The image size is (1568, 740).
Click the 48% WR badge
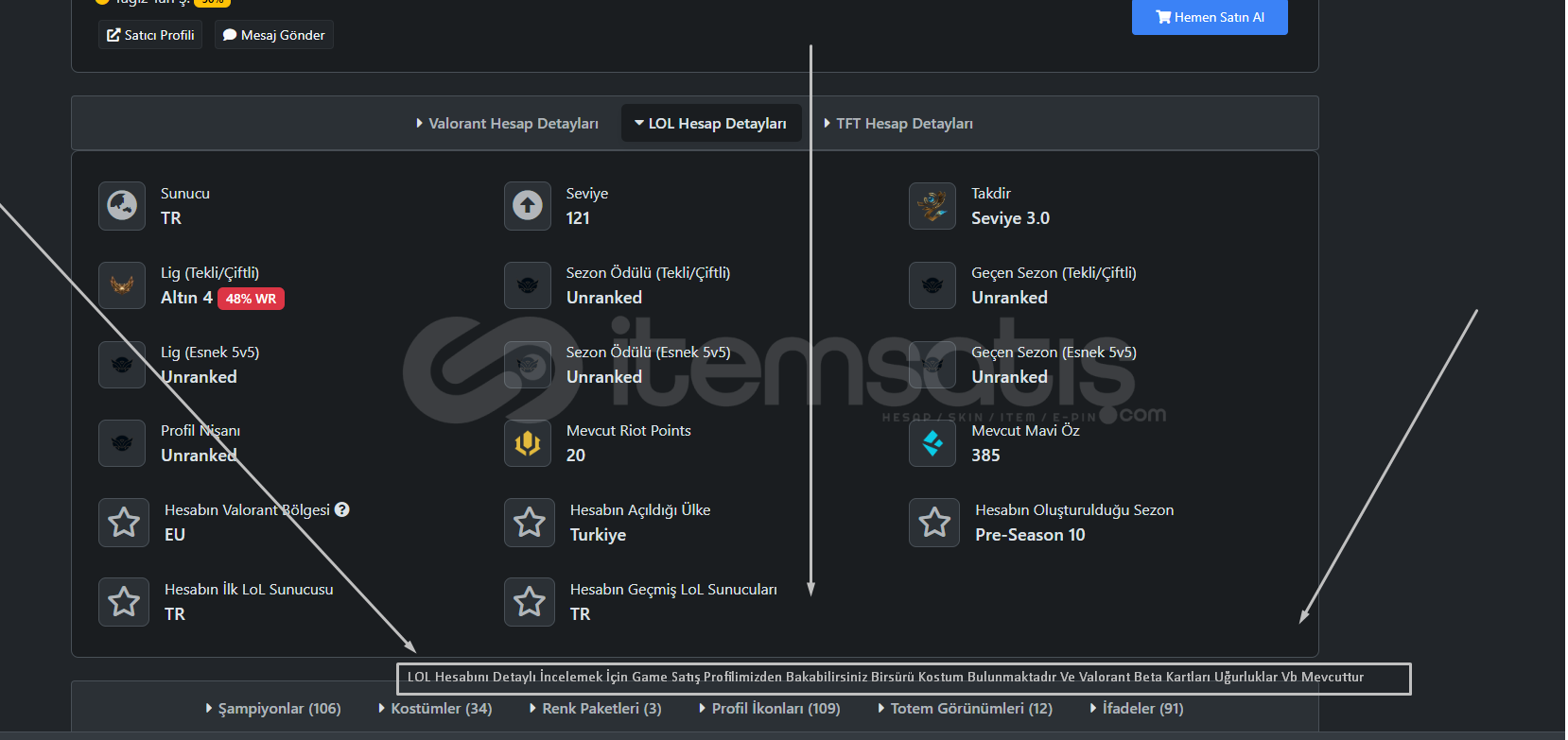click(251, 299)
